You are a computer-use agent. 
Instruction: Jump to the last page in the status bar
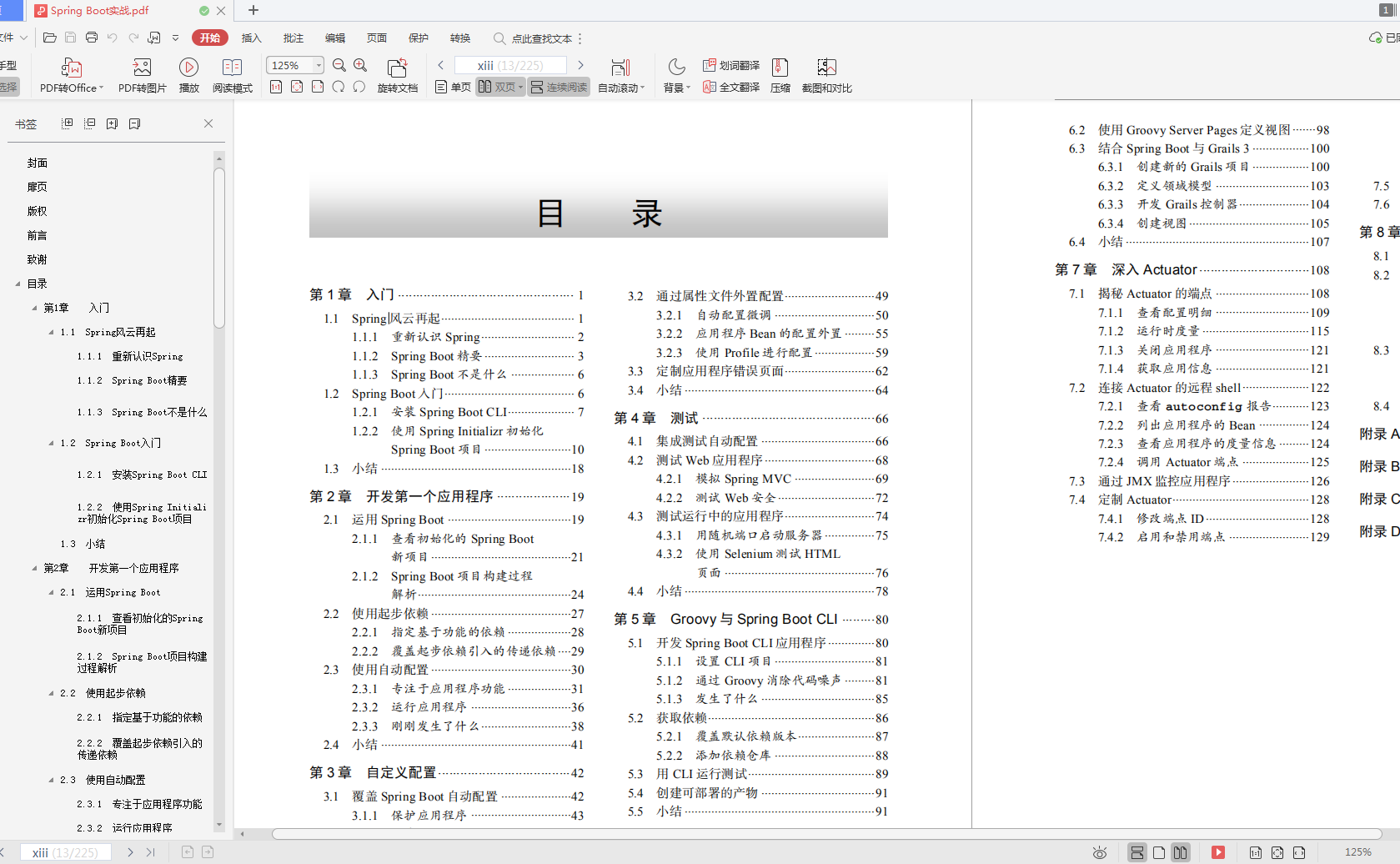151,852
